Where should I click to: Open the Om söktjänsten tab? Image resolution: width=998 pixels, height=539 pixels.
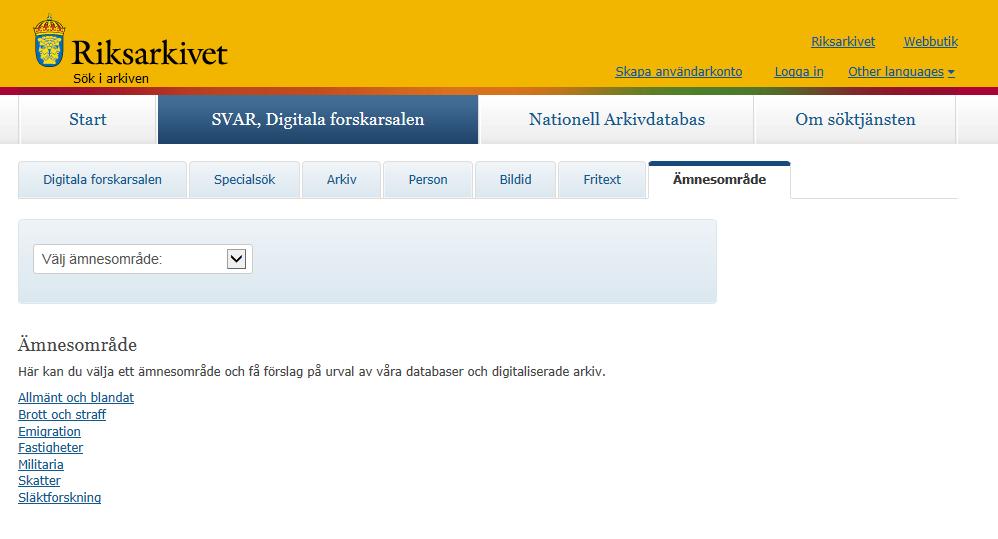[x=855, y=120]
